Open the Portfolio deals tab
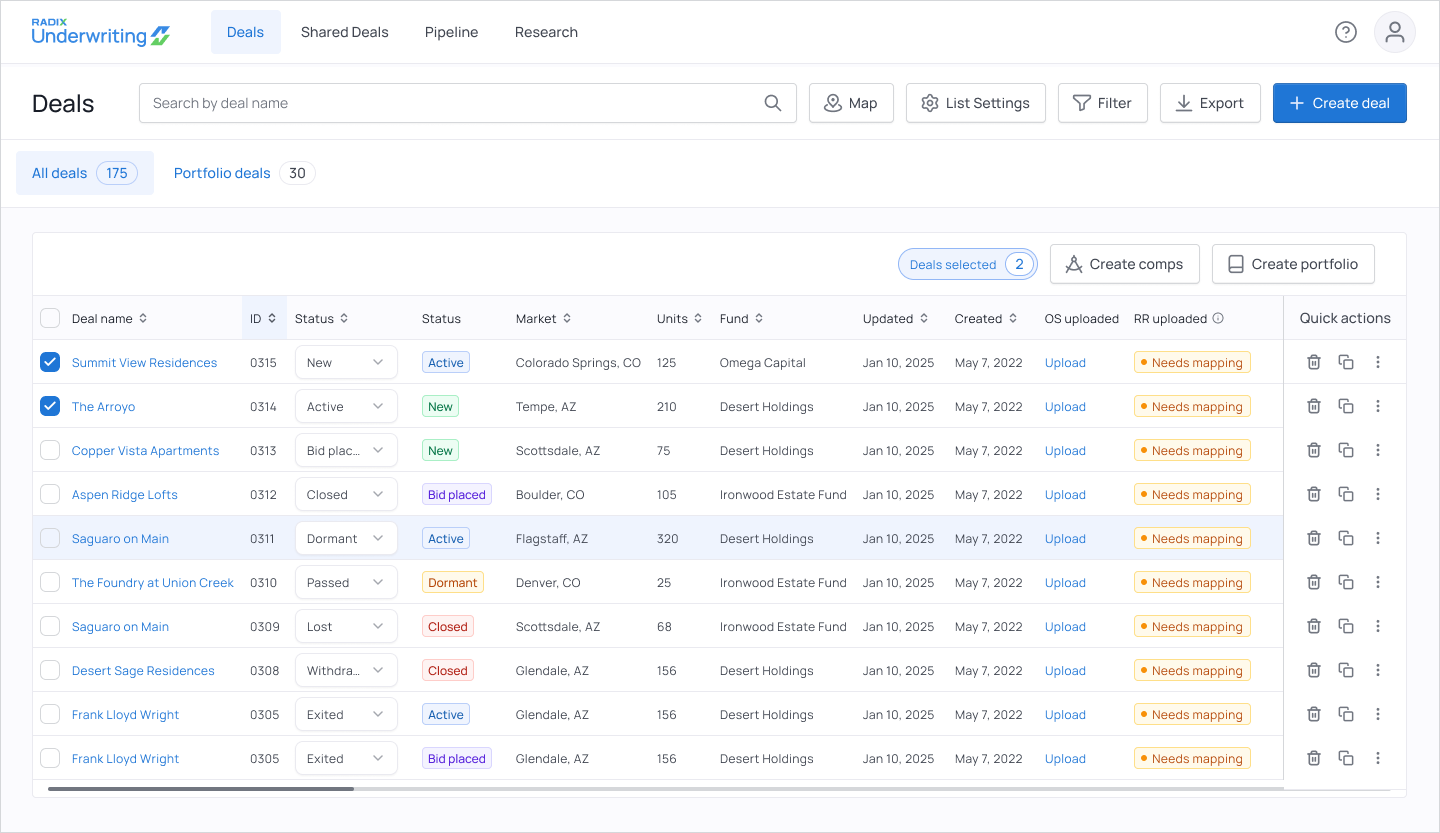This screenshot has height=833, width=1440. pyautogui.click(x=244, y=173)
